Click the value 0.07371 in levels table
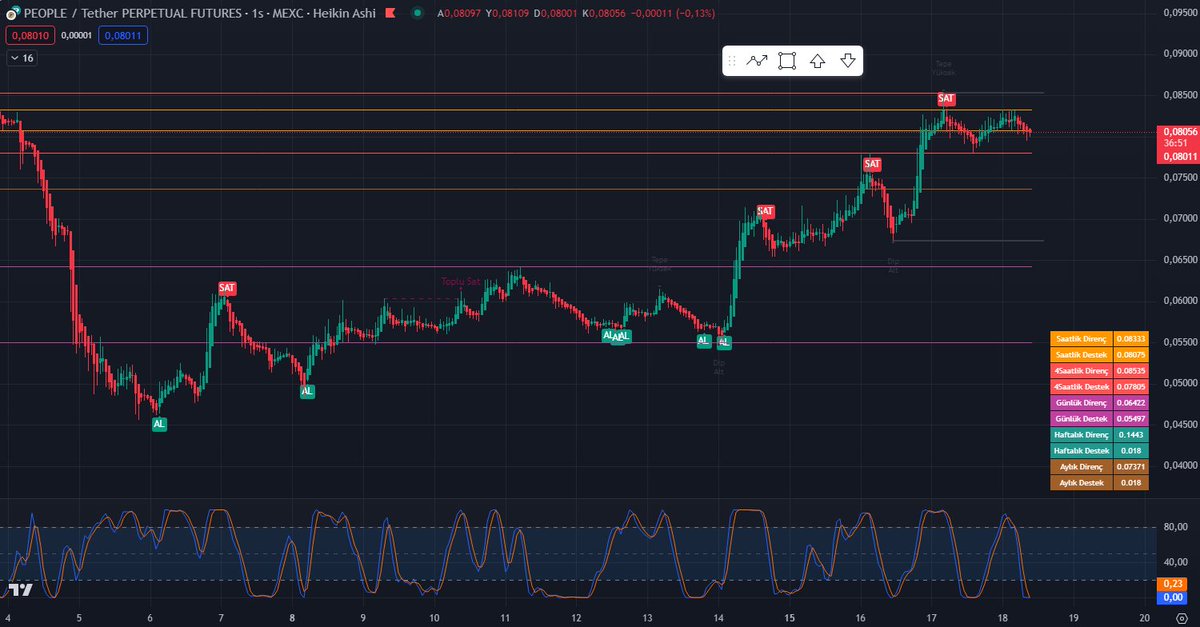Screen dimensions: 1200x627 (x=1131, y=466)
